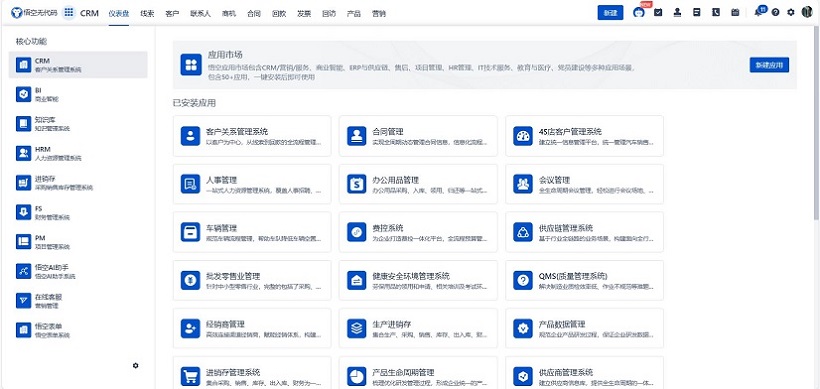Open 悟空AI助手 in sidebar
Viewport: 820px width, 389px height.
78,271
